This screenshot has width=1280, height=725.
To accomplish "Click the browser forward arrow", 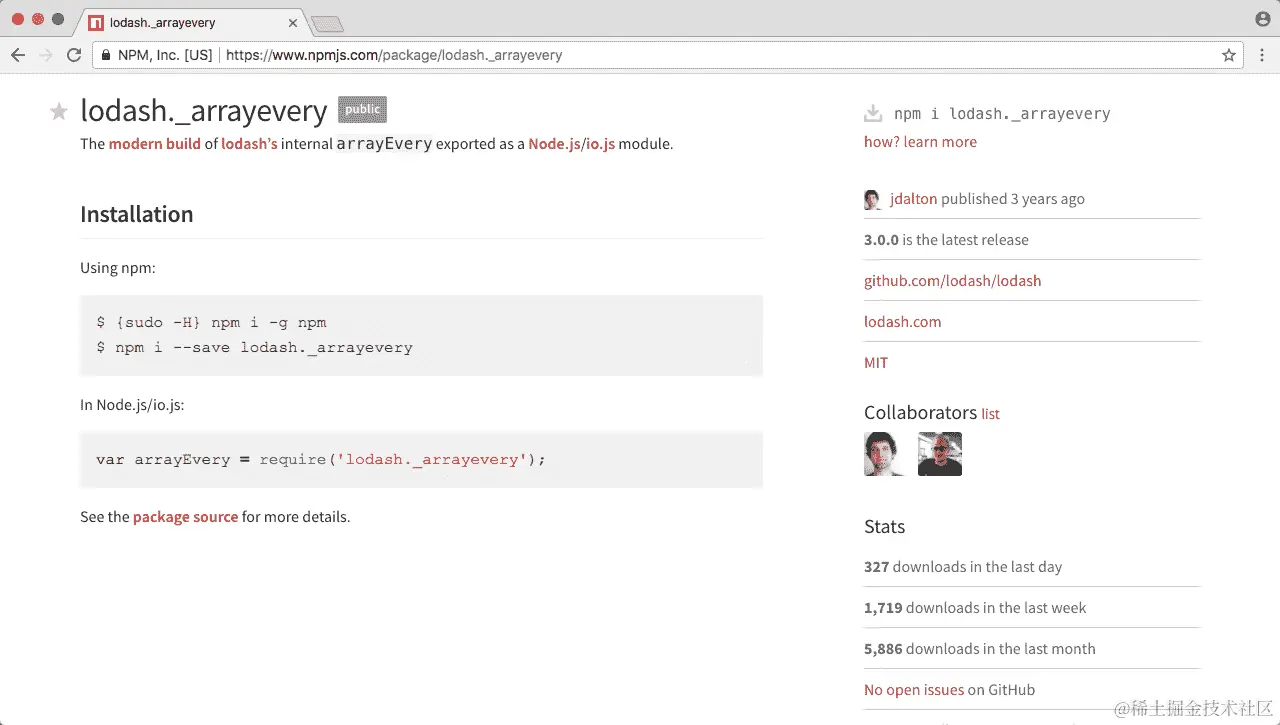I will [46, 55].
